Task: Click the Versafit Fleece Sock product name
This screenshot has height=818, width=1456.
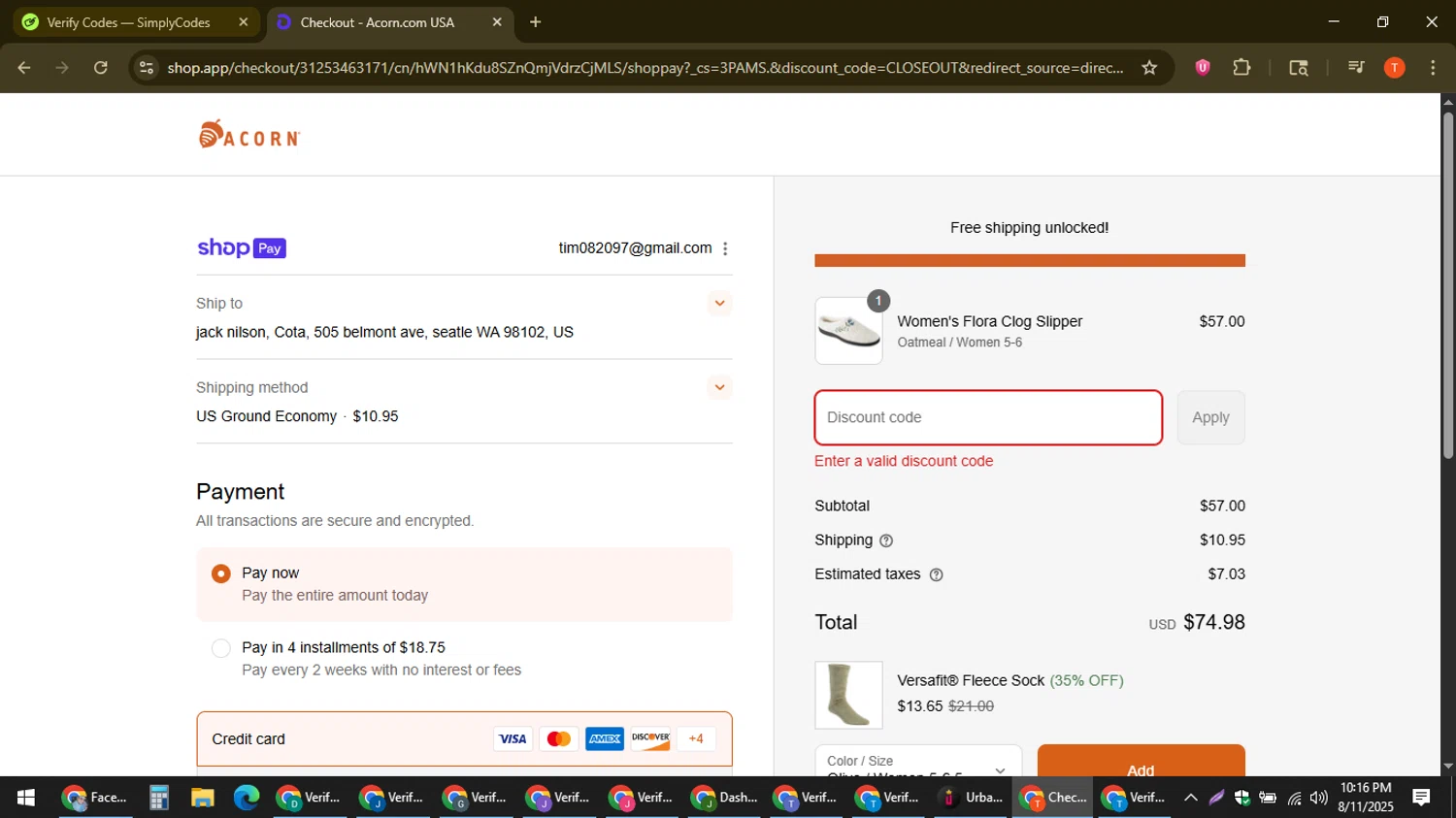Action: tap(971, 680)
